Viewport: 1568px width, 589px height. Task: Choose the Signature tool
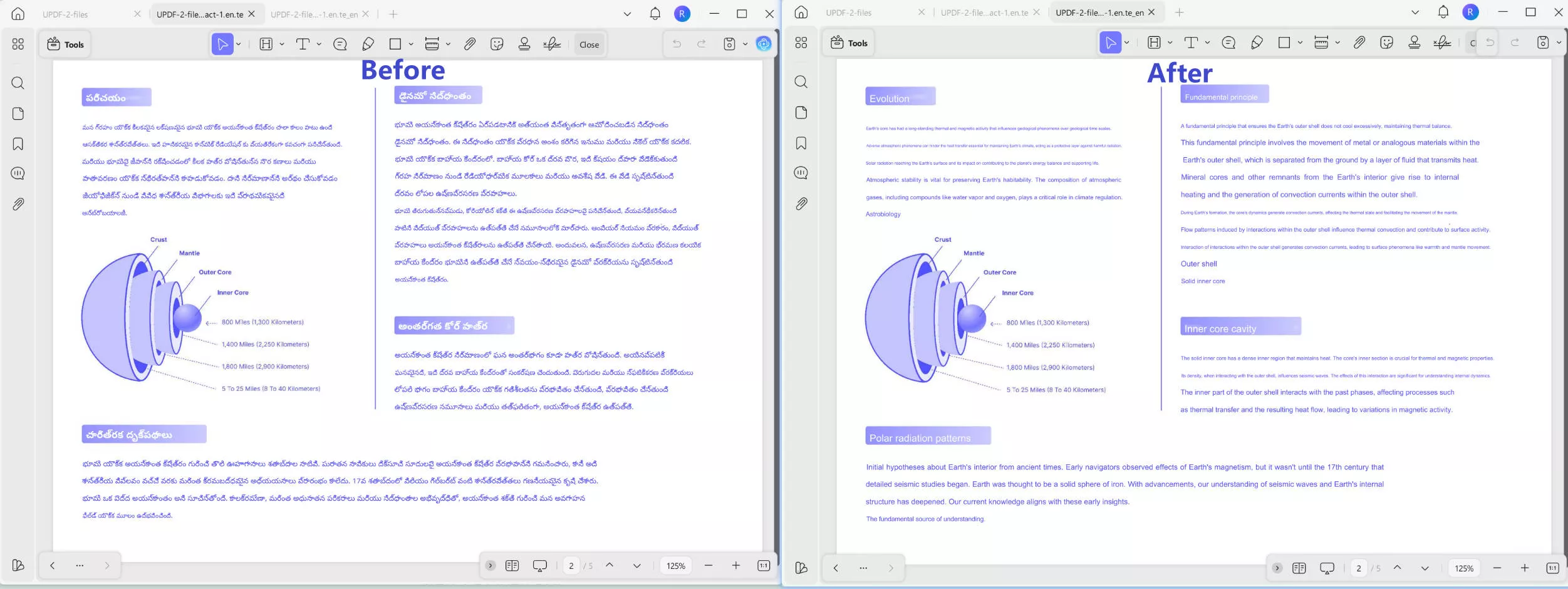(551, 44)
